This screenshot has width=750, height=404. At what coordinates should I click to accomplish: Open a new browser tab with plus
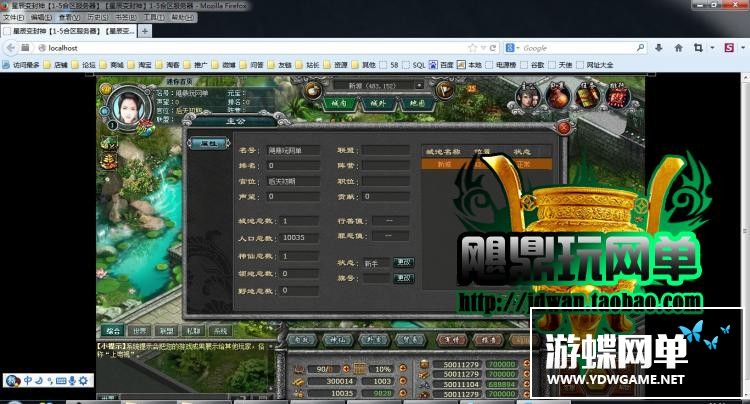144,31
